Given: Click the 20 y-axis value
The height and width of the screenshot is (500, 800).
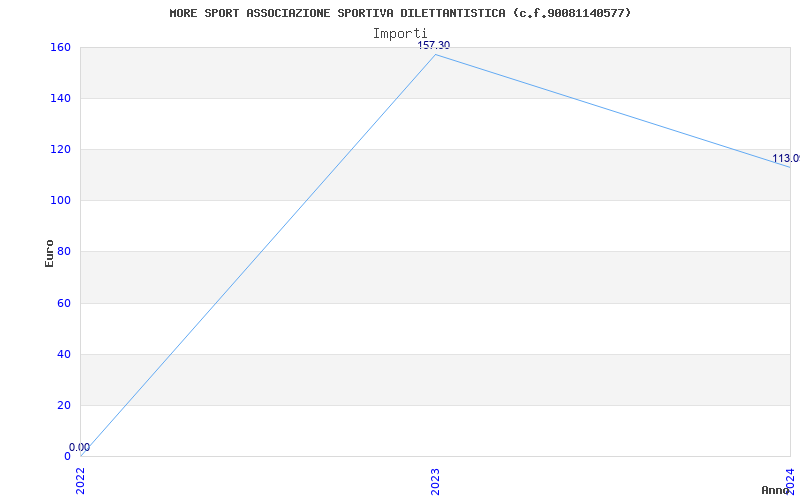Looking at the screenshot, I should (x=64, y=405).
